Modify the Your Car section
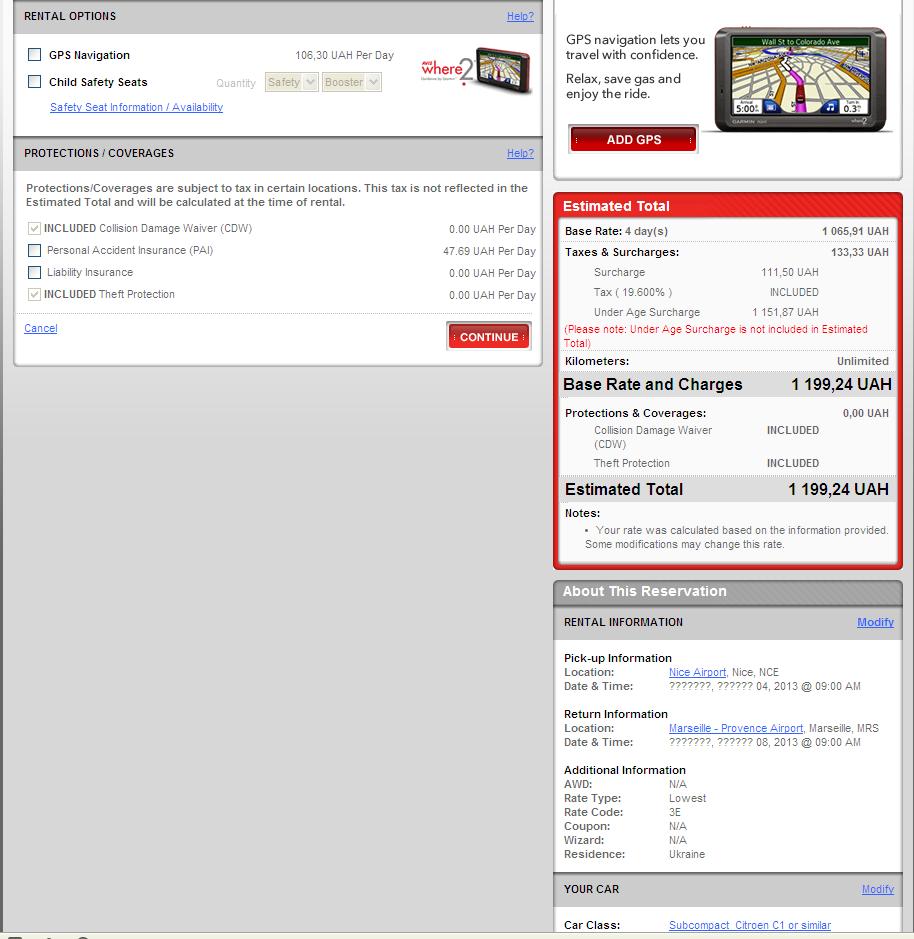The width and height of the screenshot is (914, 939). point(877,890)
